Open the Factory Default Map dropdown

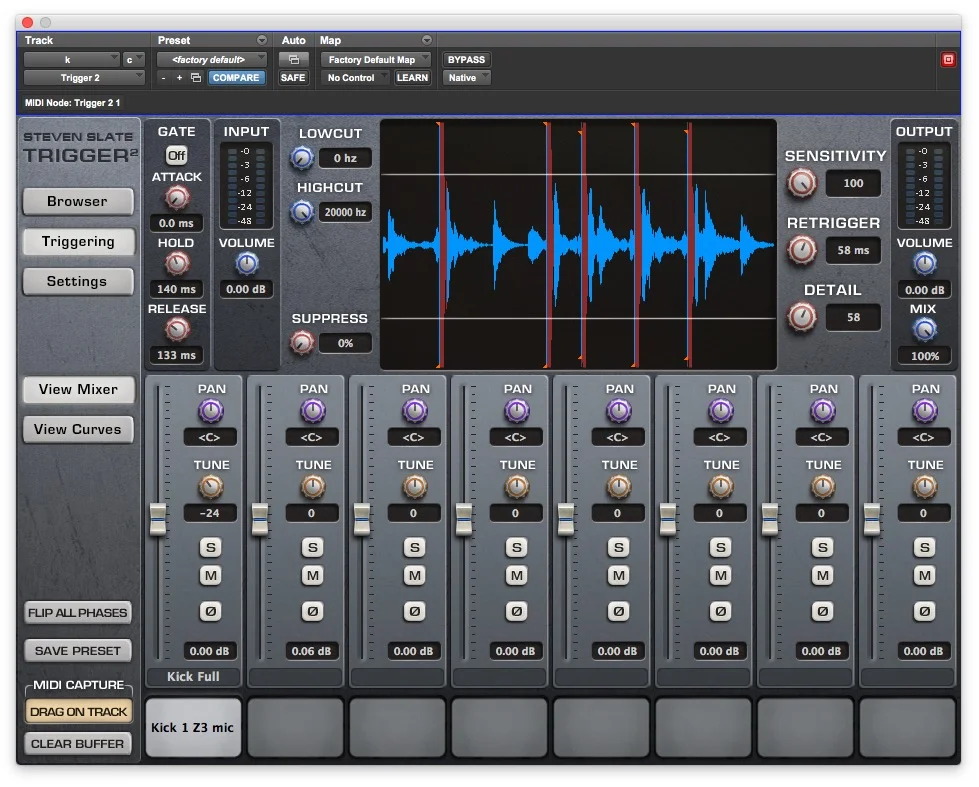point(375,59)
